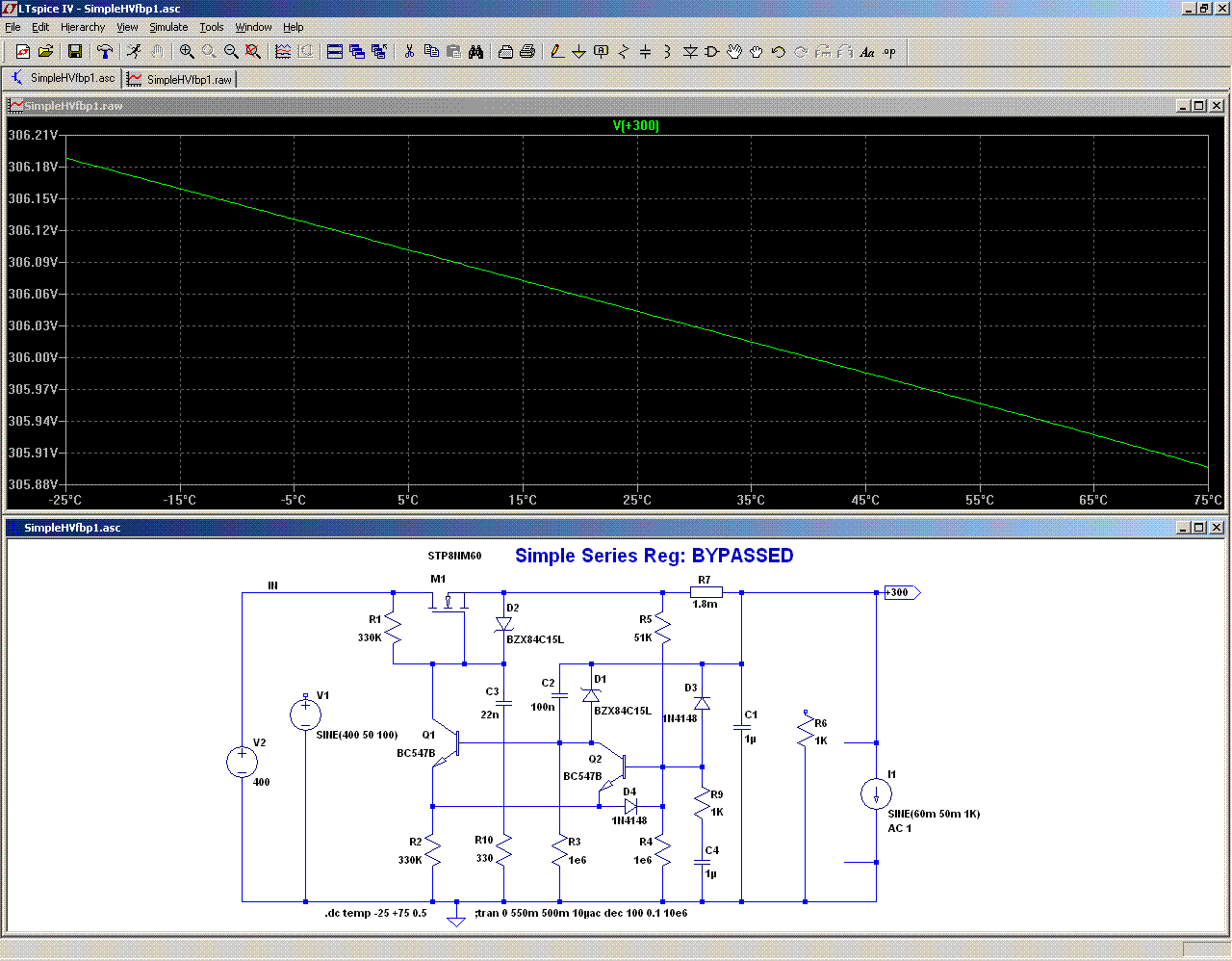1232x961 pixels.
Task: Select the Place Capacitor tool
Action: (645, 52)
